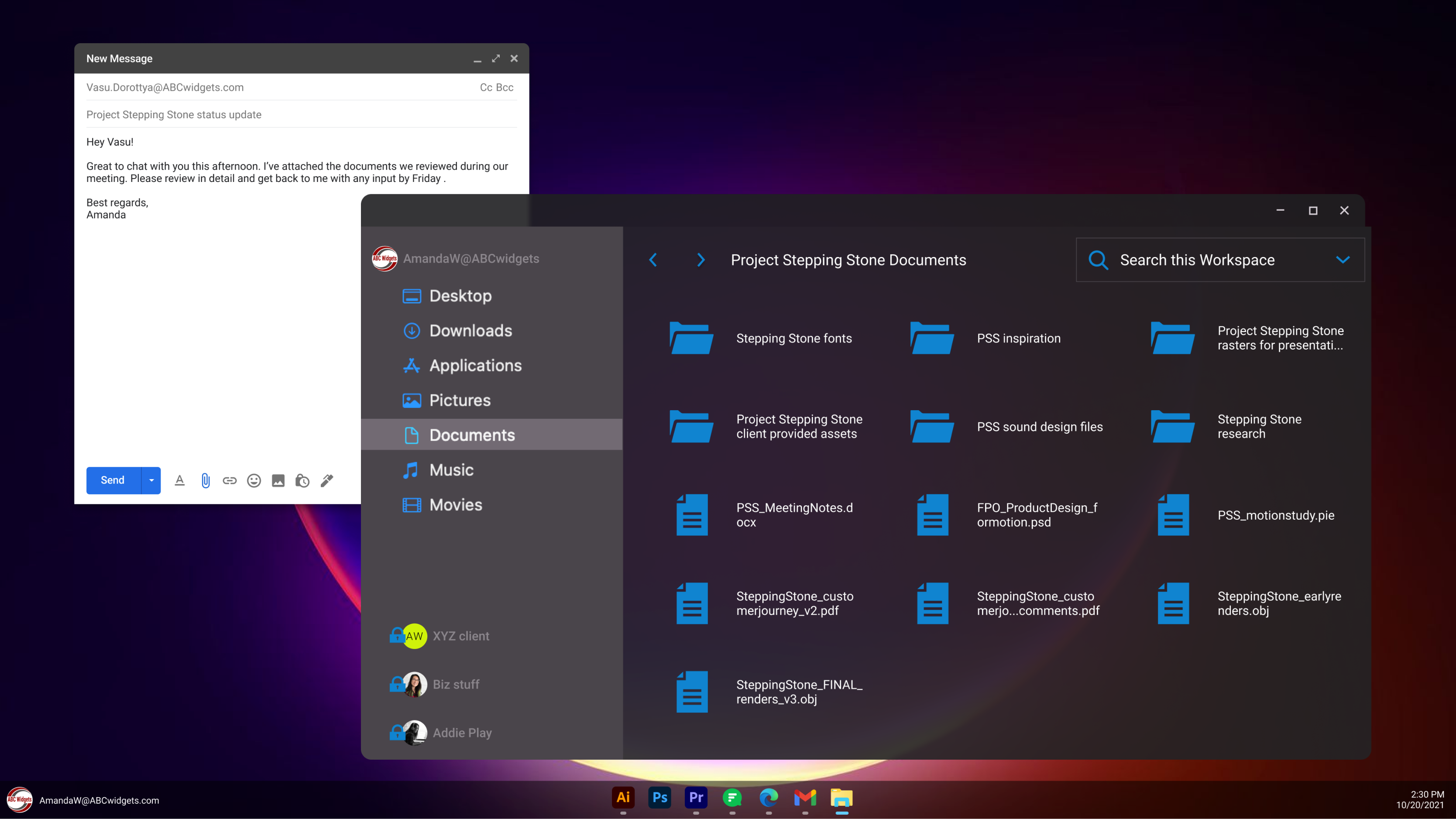Click the insert link icon in New Message
Screen dimensions: 1456x819
click(230, 480)
